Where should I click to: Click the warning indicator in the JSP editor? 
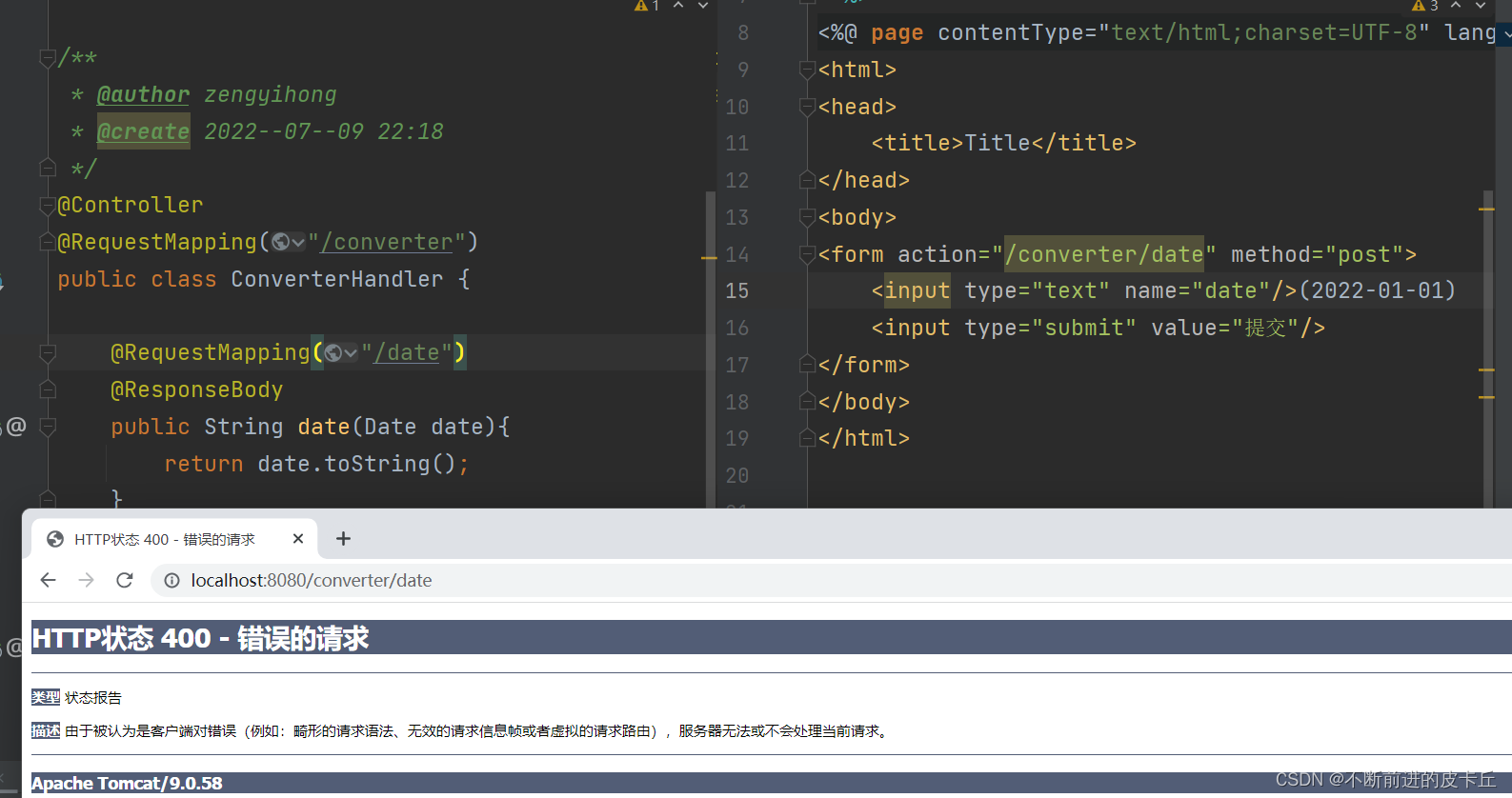1425,6
